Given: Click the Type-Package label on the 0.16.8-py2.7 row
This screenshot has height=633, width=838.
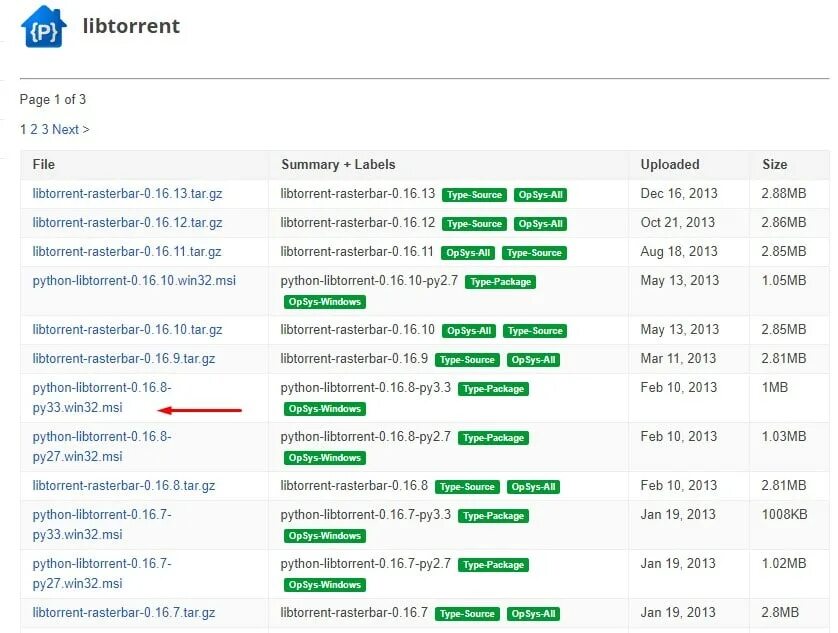Looking at the screenshot, I should pyautogui.click(x=493, y=437).
